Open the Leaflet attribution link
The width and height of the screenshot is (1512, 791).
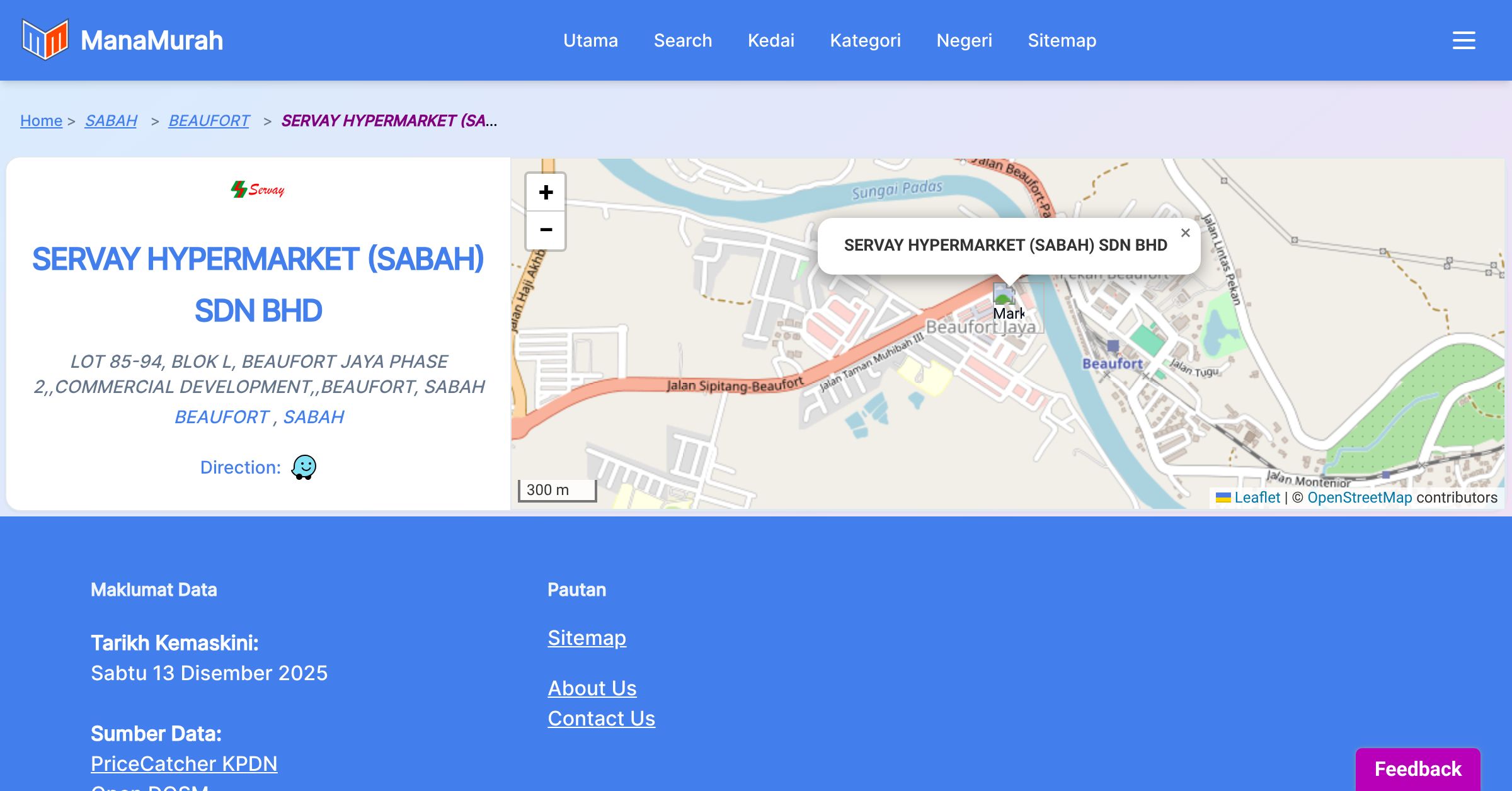1256,498
